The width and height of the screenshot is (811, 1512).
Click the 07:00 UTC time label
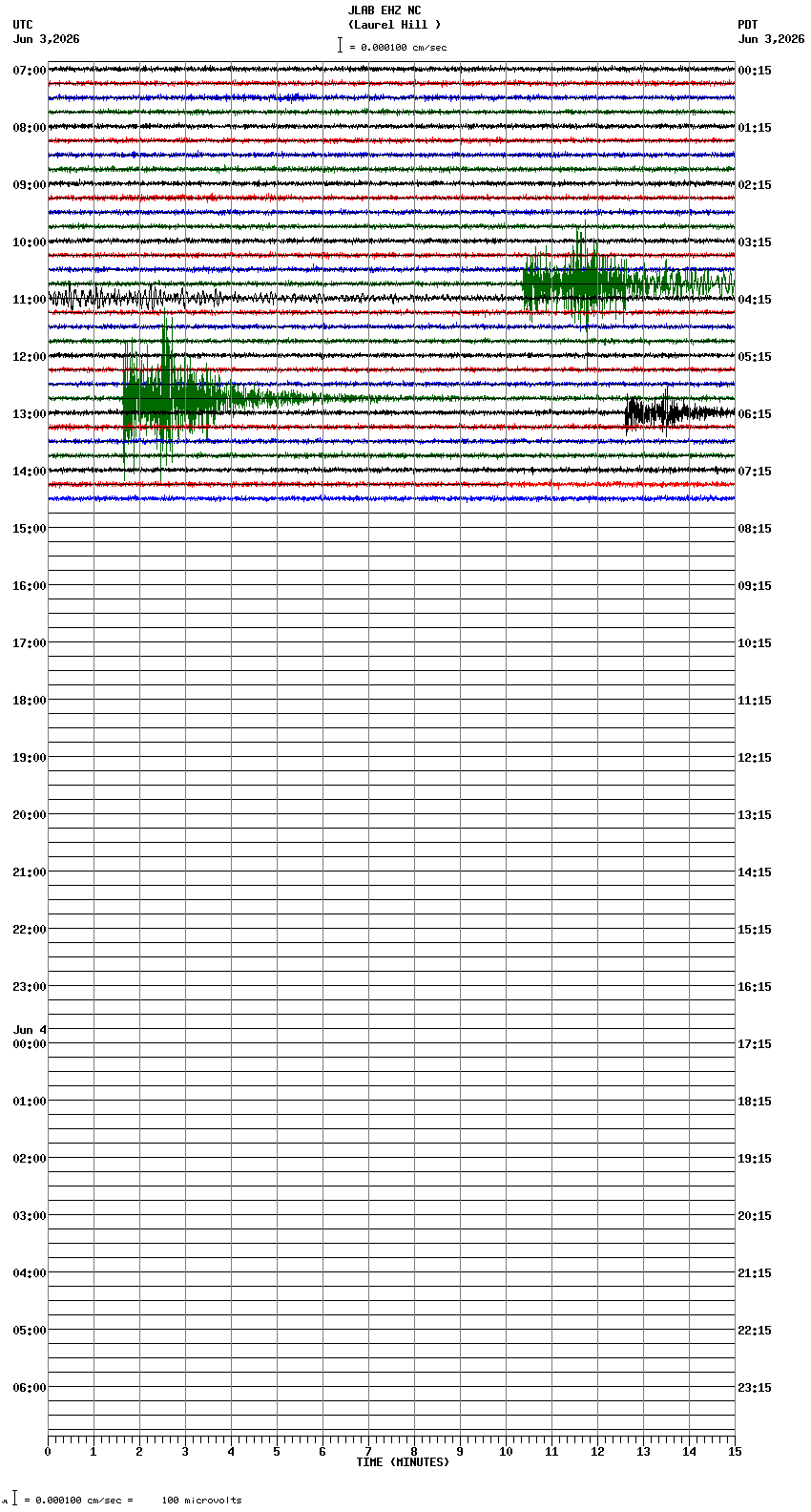click(30, 71)
